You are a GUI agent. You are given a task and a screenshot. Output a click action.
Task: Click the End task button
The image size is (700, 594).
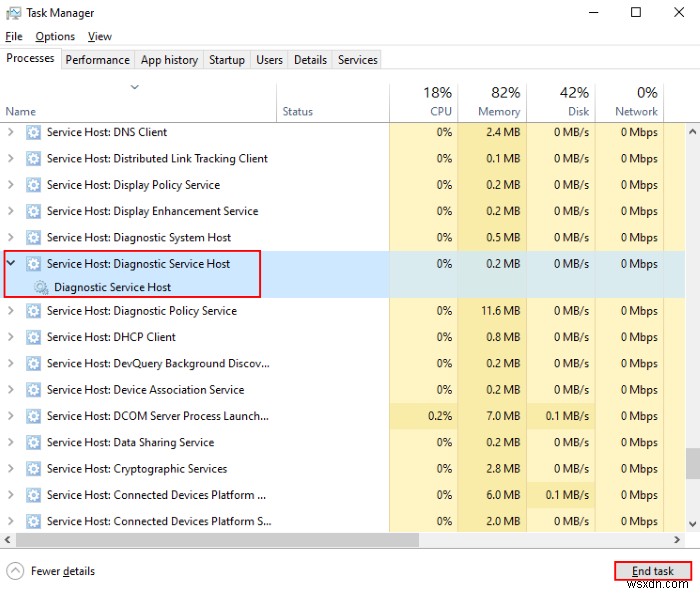click(653, 571)
